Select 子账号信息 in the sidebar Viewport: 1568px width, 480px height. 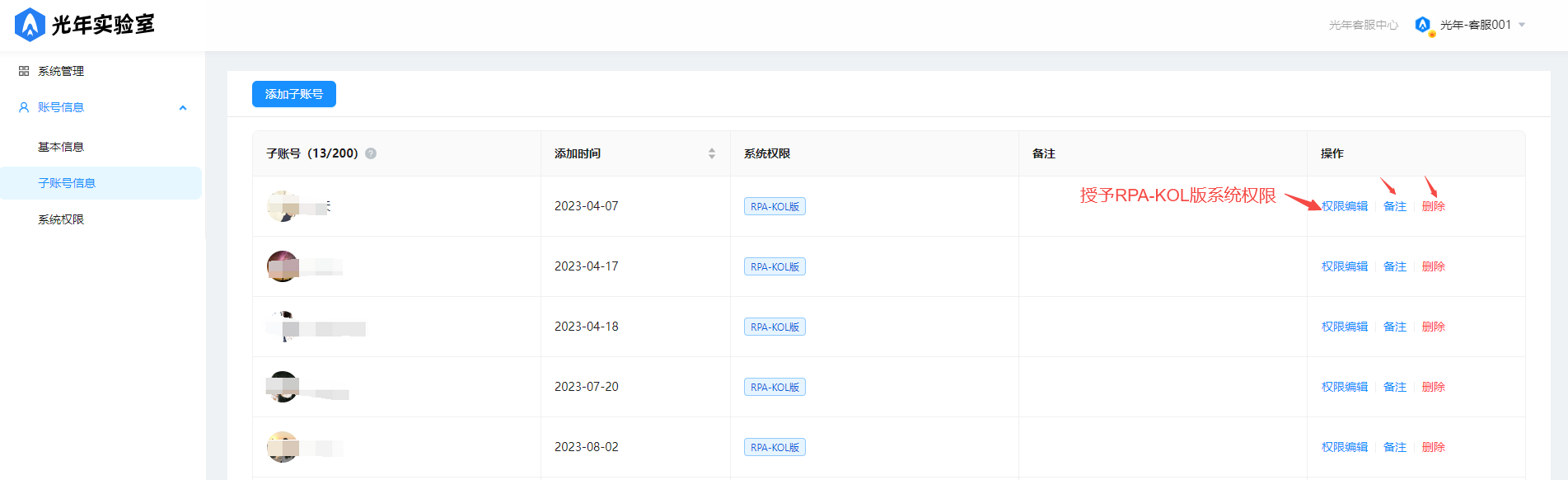[x=67, y=183]
